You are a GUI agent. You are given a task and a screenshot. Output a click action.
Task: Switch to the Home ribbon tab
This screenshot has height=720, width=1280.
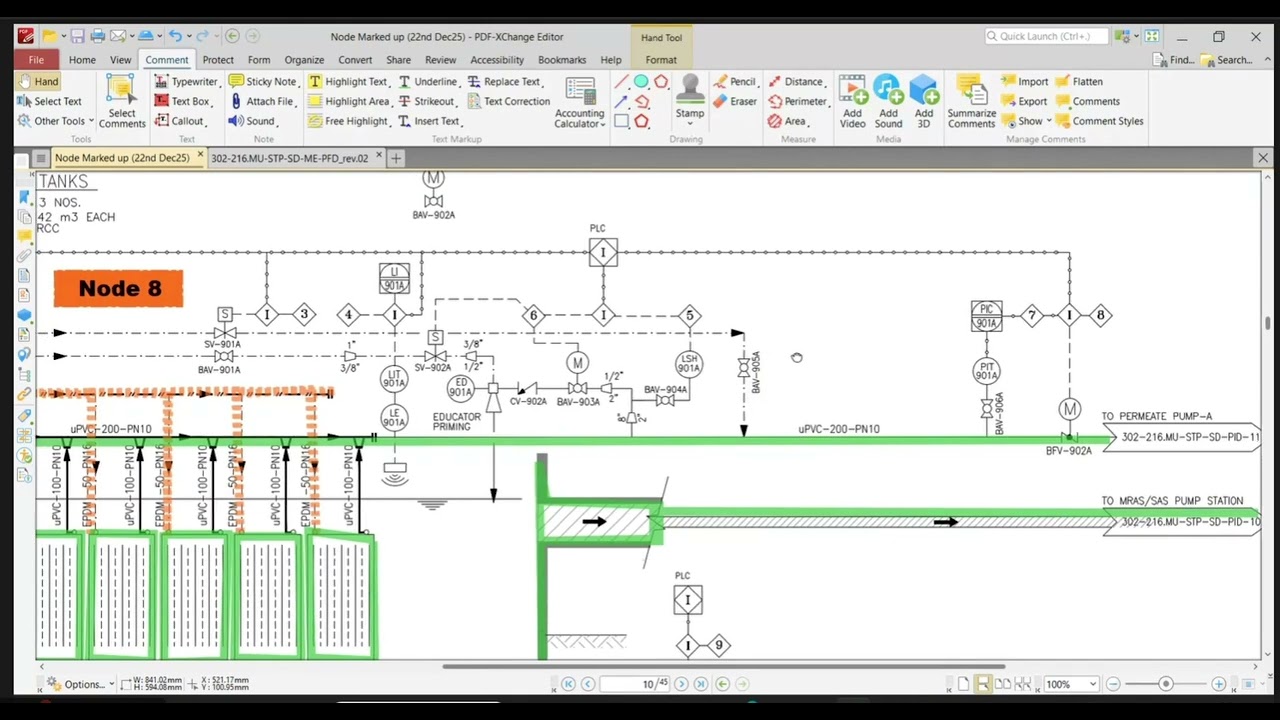82,60
